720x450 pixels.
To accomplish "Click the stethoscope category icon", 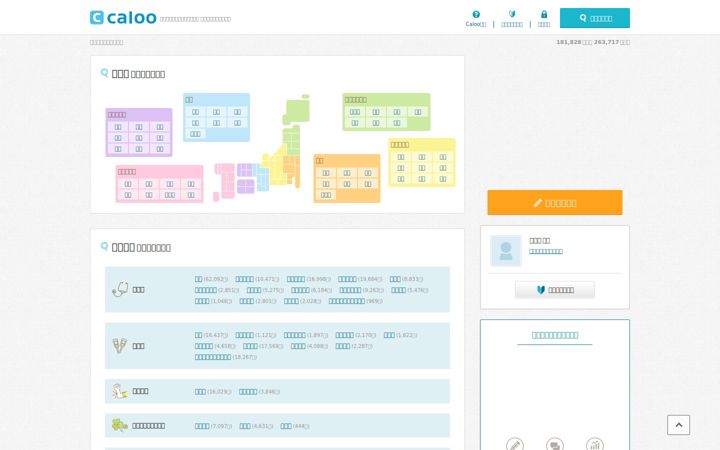I will (x=120, y=289).
